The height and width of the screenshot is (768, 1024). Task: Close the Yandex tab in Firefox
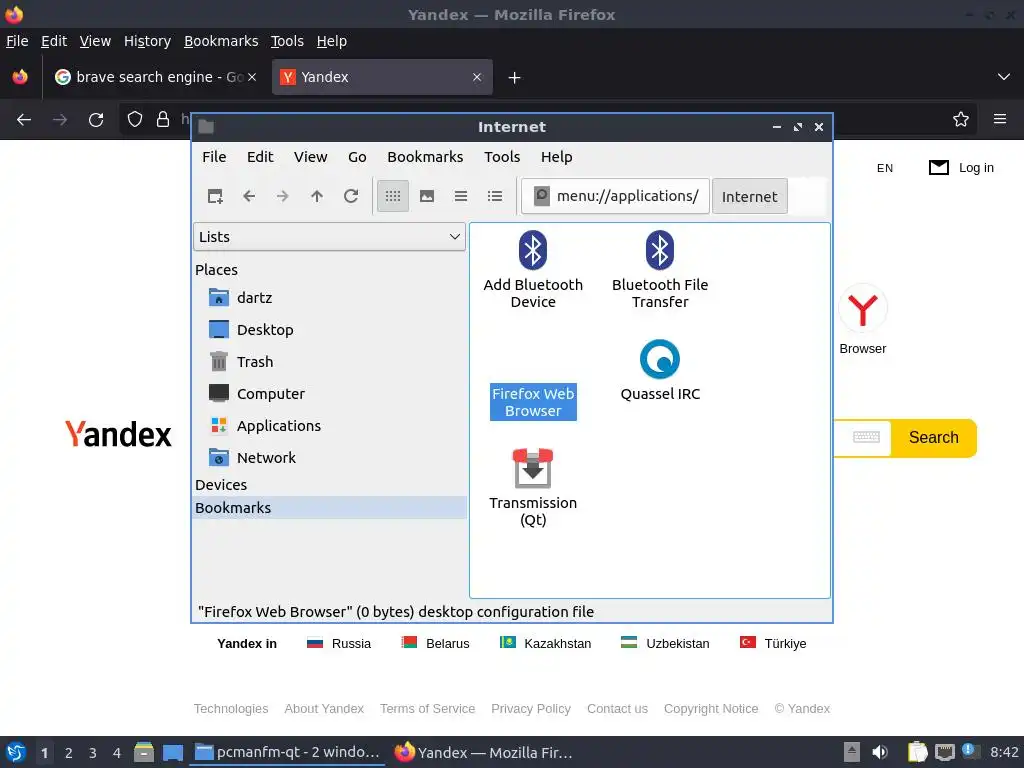tap(477, 77)
